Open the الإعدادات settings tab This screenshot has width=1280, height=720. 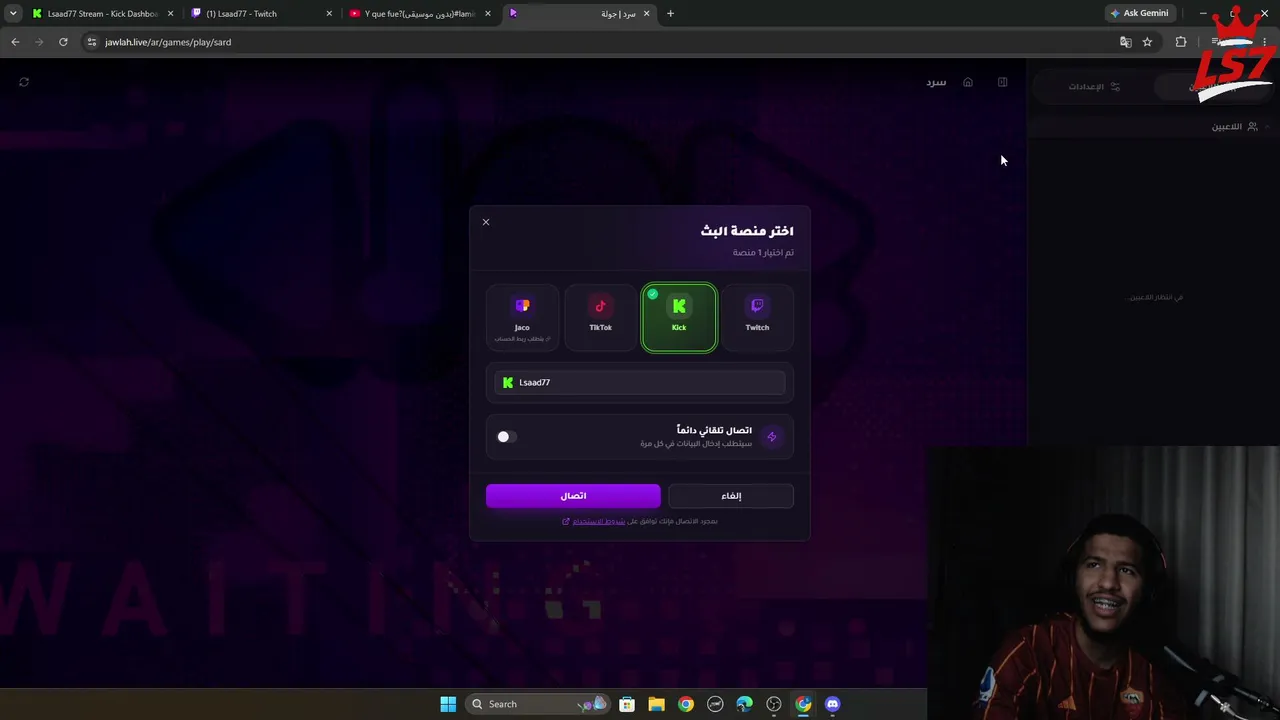(1094, 87)
